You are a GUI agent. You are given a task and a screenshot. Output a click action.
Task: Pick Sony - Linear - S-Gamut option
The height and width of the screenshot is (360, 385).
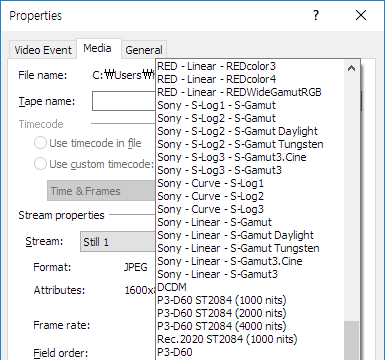coord(250,222)
